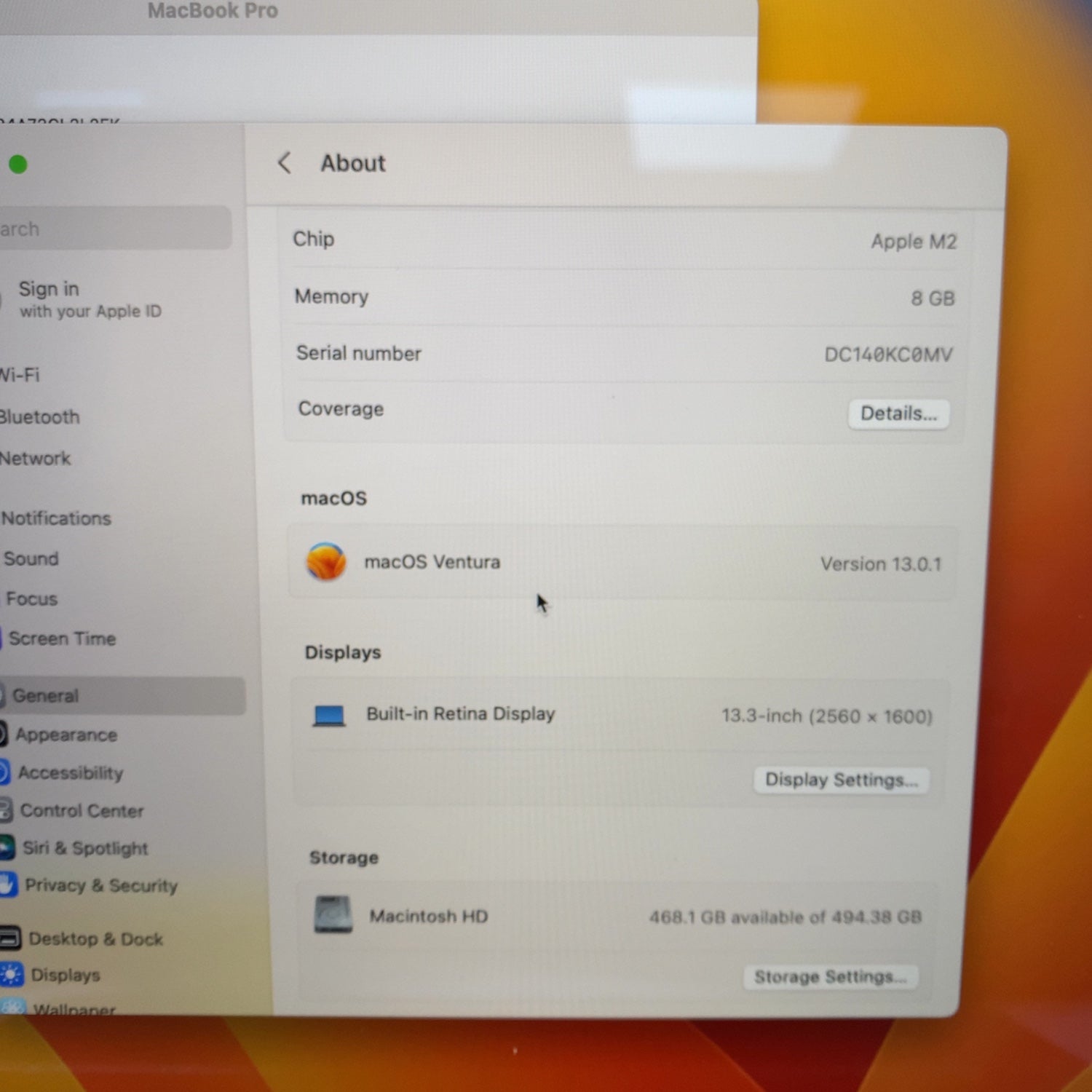Click the macOS section heading

tap(334, 499)
